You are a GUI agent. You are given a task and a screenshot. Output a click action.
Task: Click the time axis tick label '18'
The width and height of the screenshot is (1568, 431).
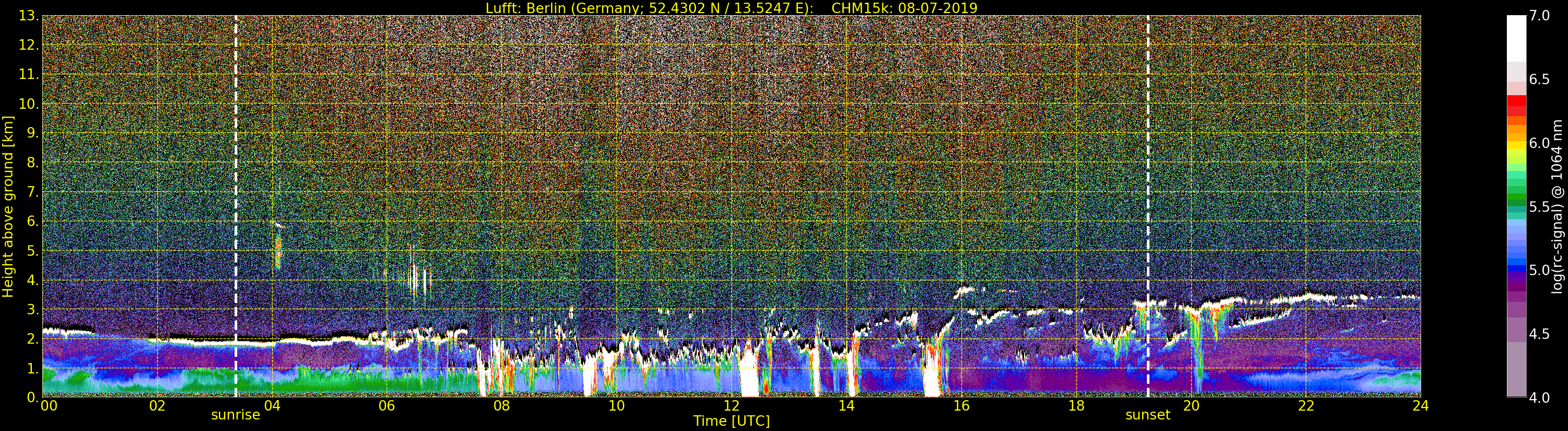point(1076,406)
